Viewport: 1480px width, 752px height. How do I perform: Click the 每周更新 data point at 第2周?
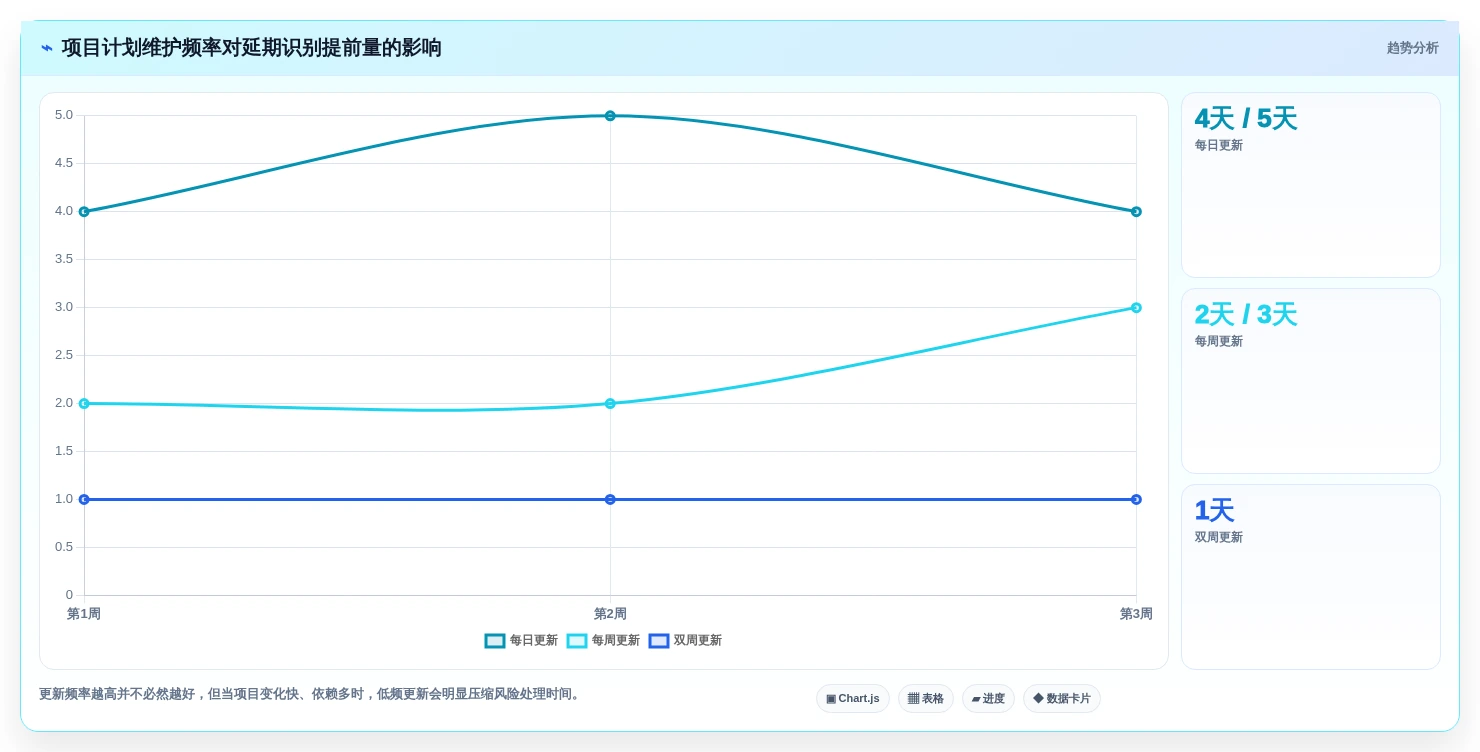click(610, 404)
